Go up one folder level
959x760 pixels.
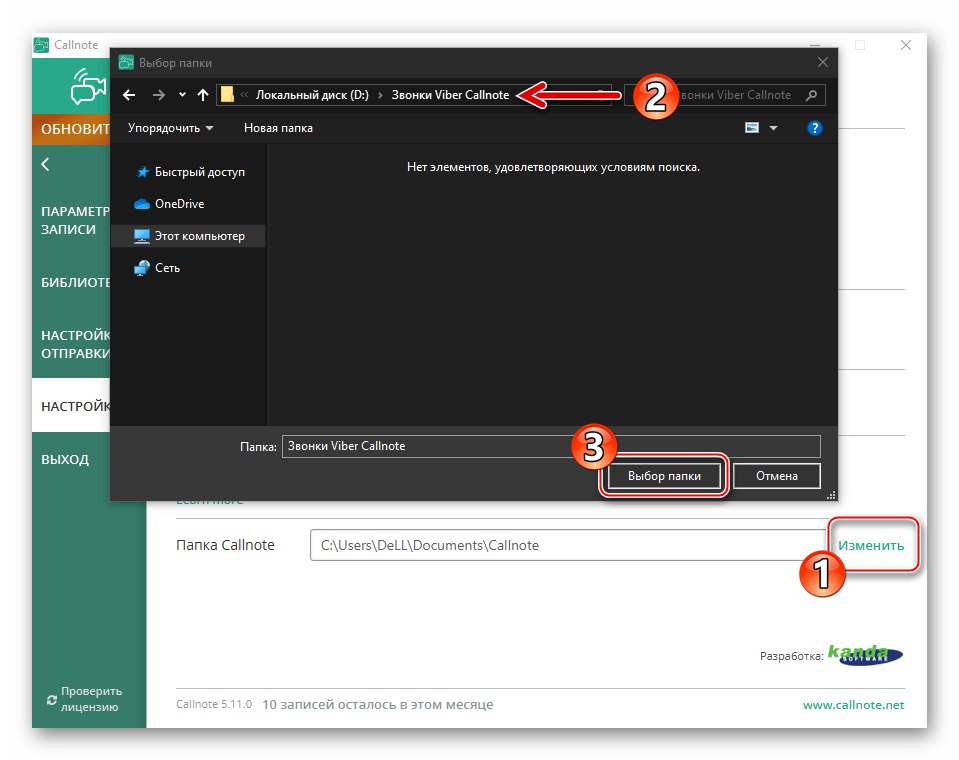click(x=203, y=95)
